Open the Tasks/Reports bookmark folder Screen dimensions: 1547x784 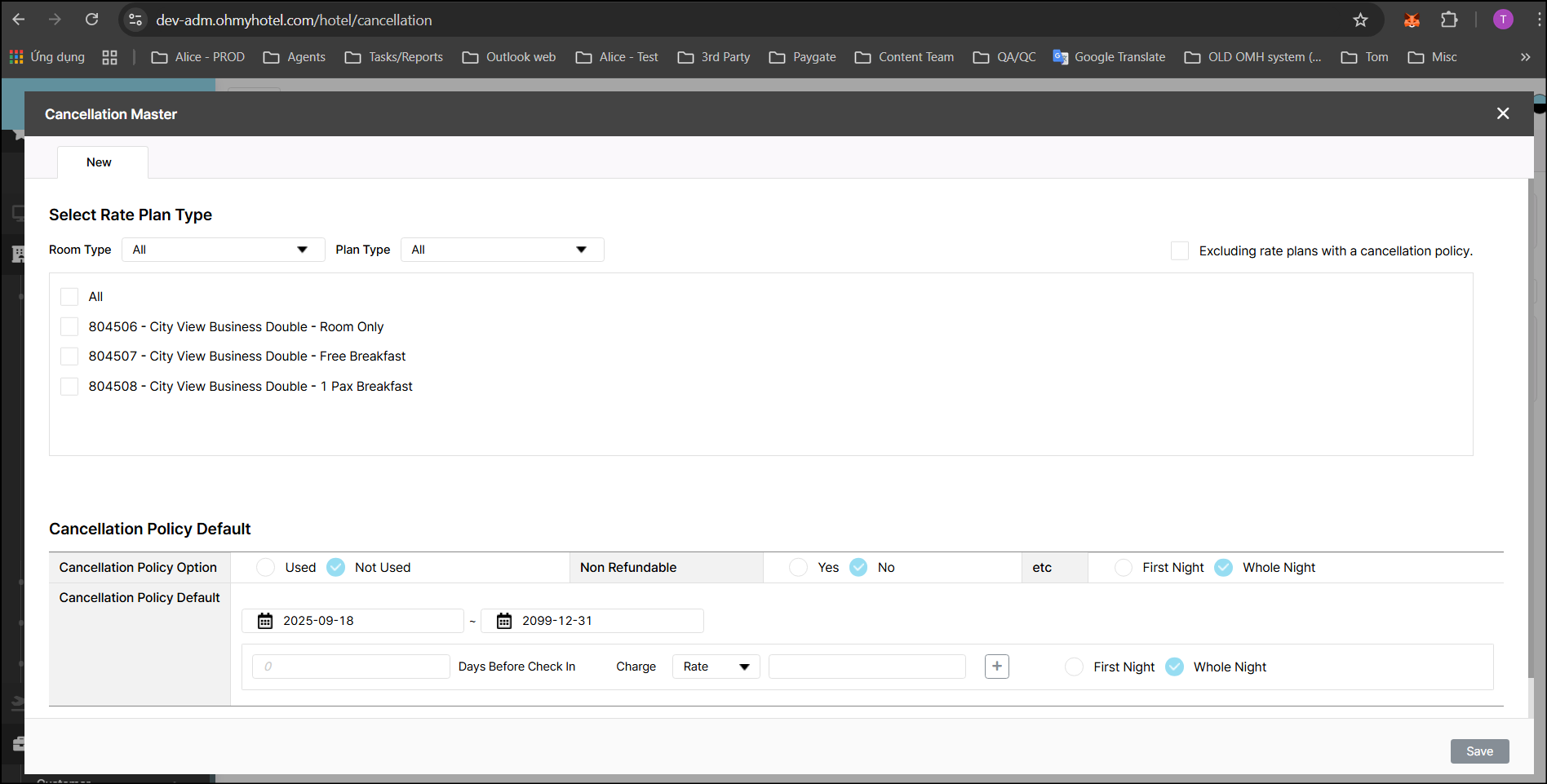394,57
